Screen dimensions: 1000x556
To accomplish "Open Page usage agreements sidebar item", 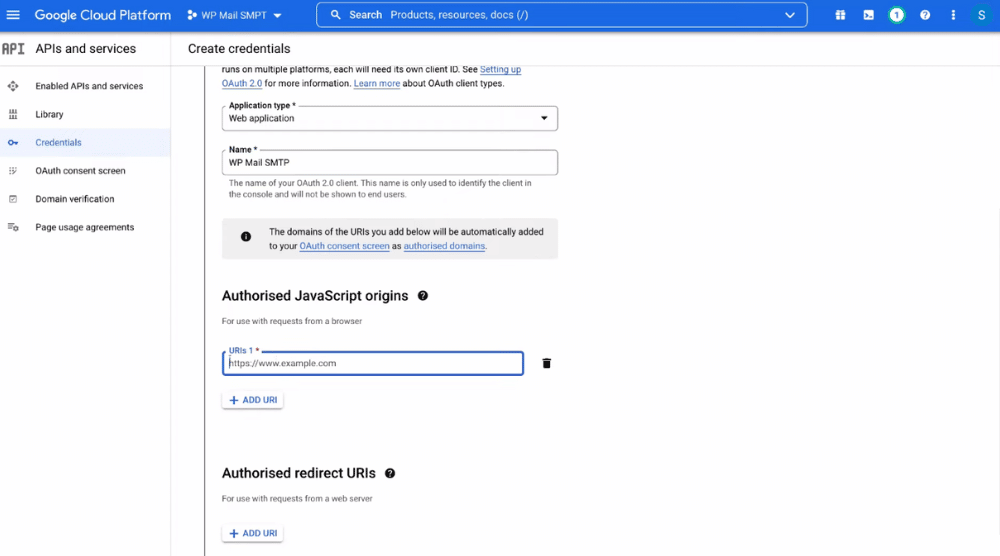I will pyautogui.click(x=85, y=227).
